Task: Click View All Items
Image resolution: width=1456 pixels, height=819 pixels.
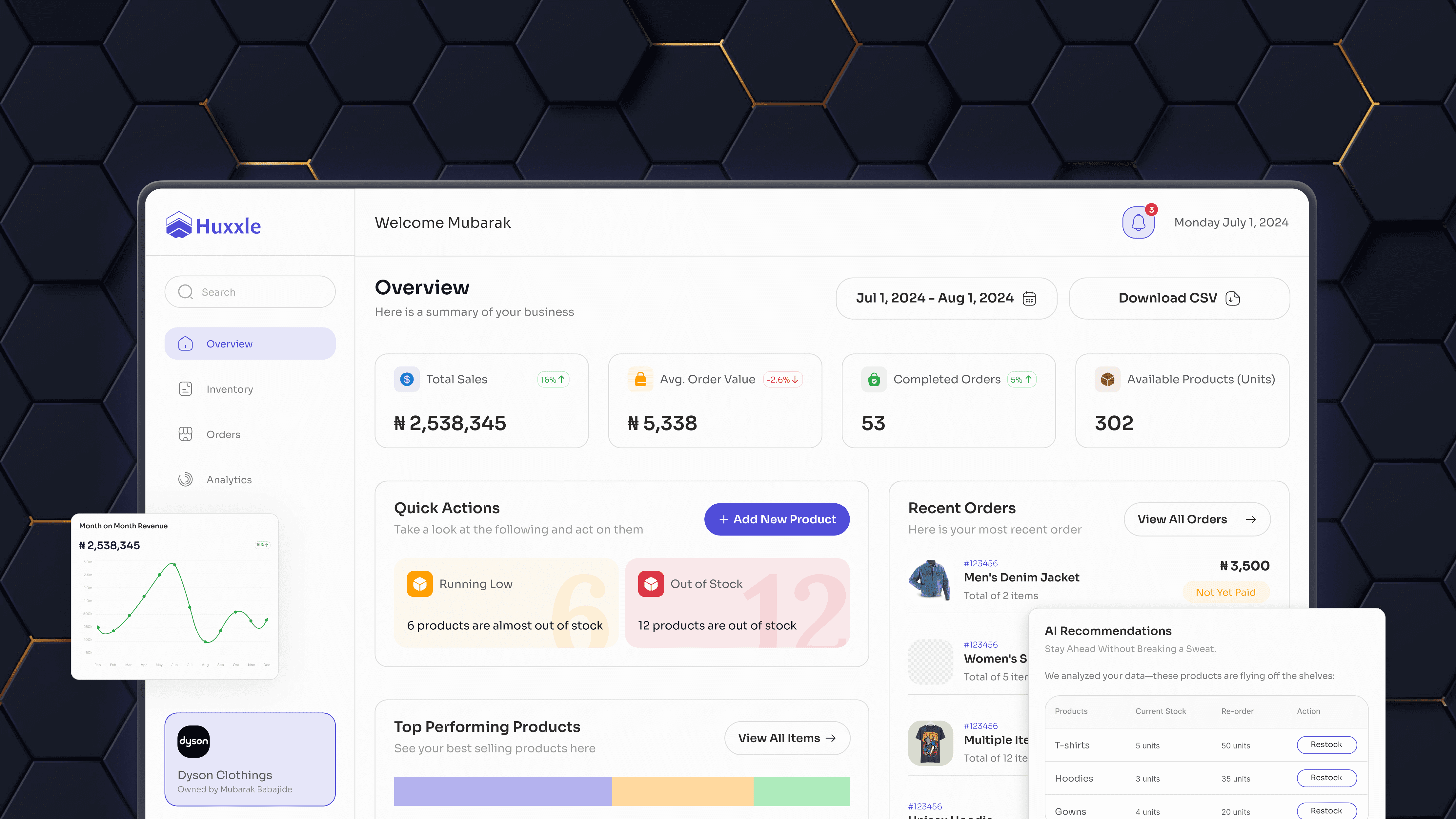Action: click(787, 738)
